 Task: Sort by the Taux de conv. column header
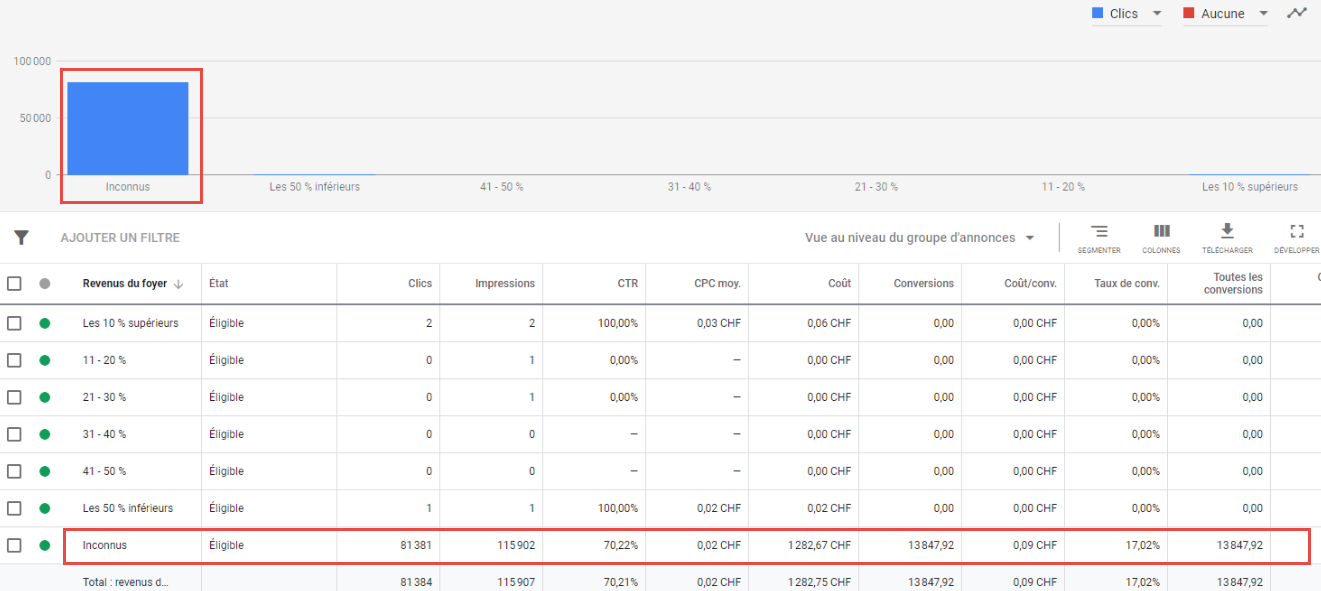(x=1126, y=284)
